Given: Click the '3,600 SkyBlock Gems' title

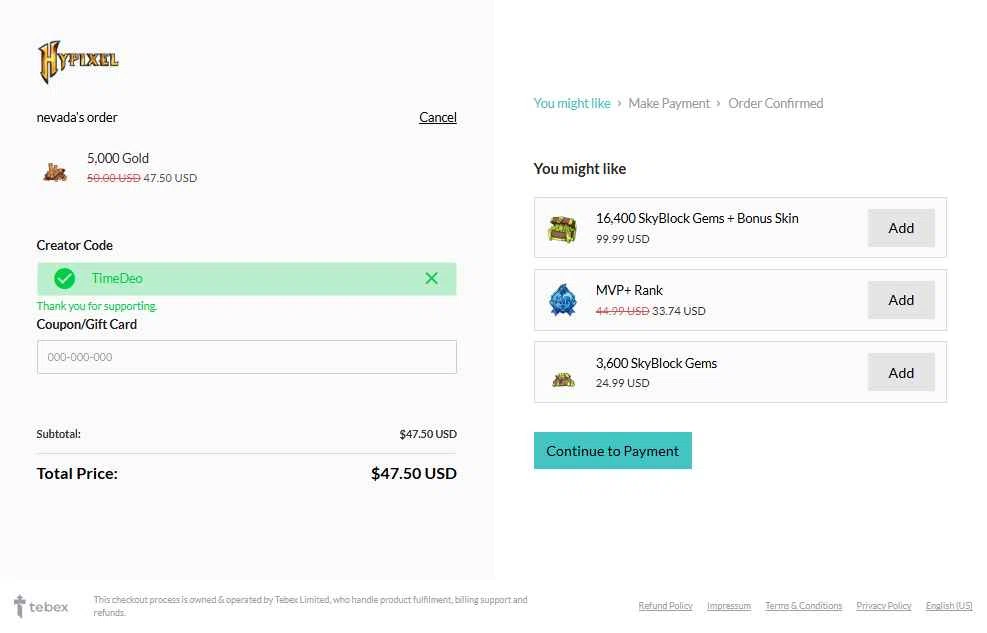Looking at the screenshot, I should click(656, 363).
